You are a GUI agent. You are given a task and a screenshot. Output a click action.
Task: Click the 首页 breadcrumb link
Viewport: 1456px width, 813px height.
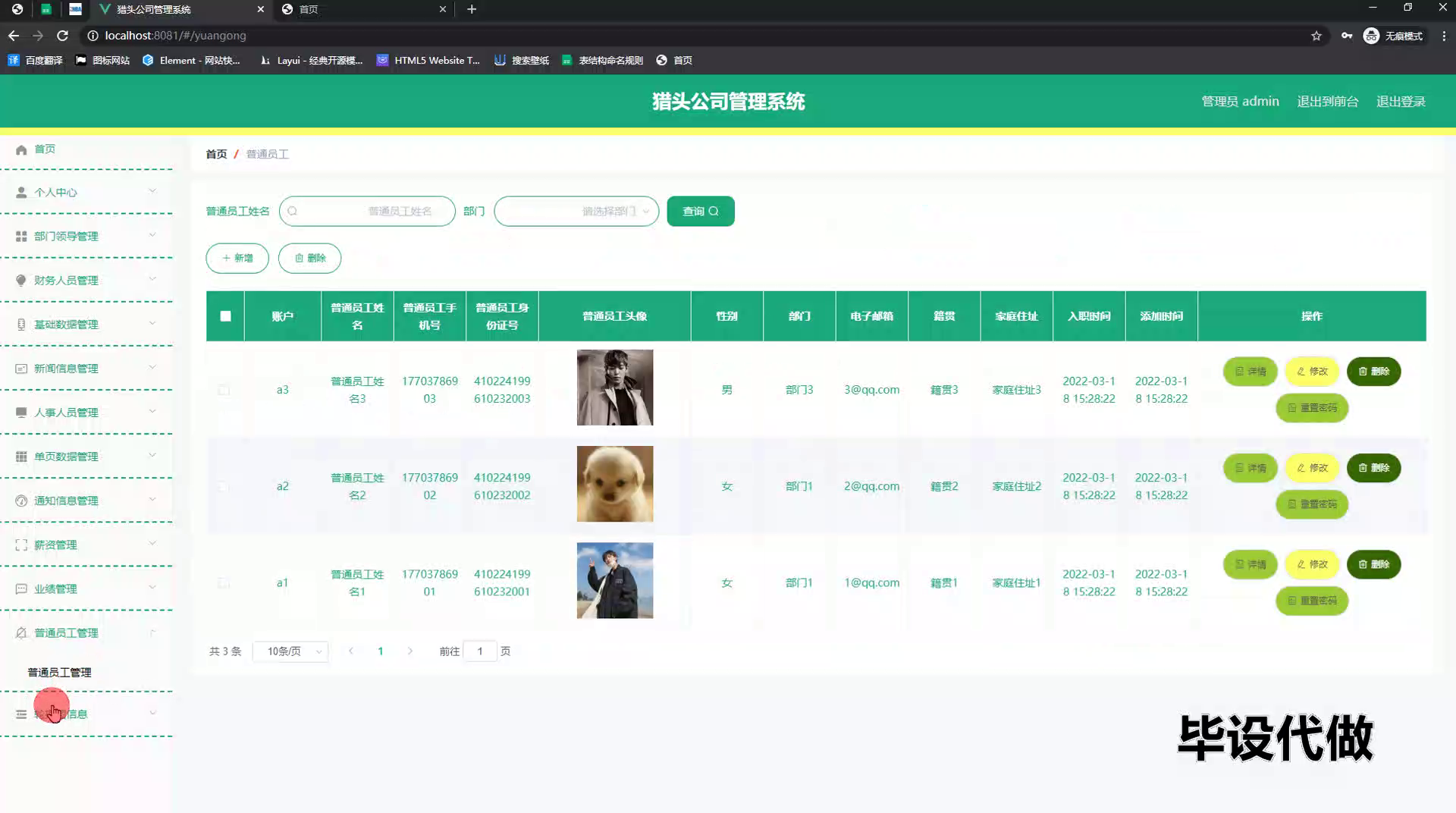[x=216, y=154]
